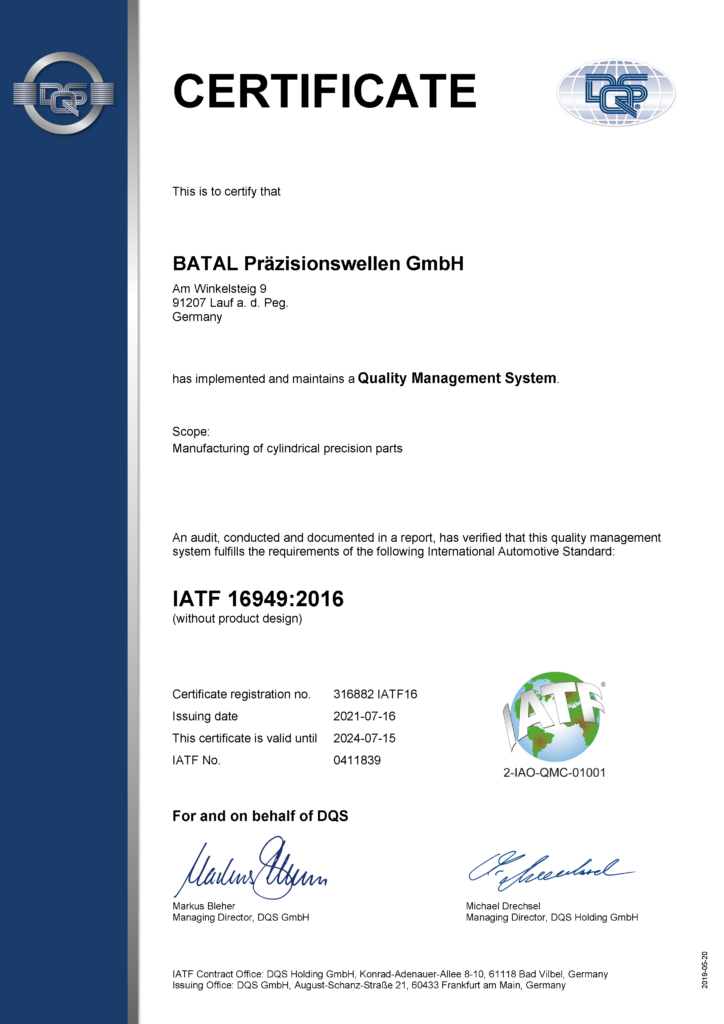Screen dimensions: 724x1024
Task: Click the IATF Contract Office footer line
Action: click(390, 973)
